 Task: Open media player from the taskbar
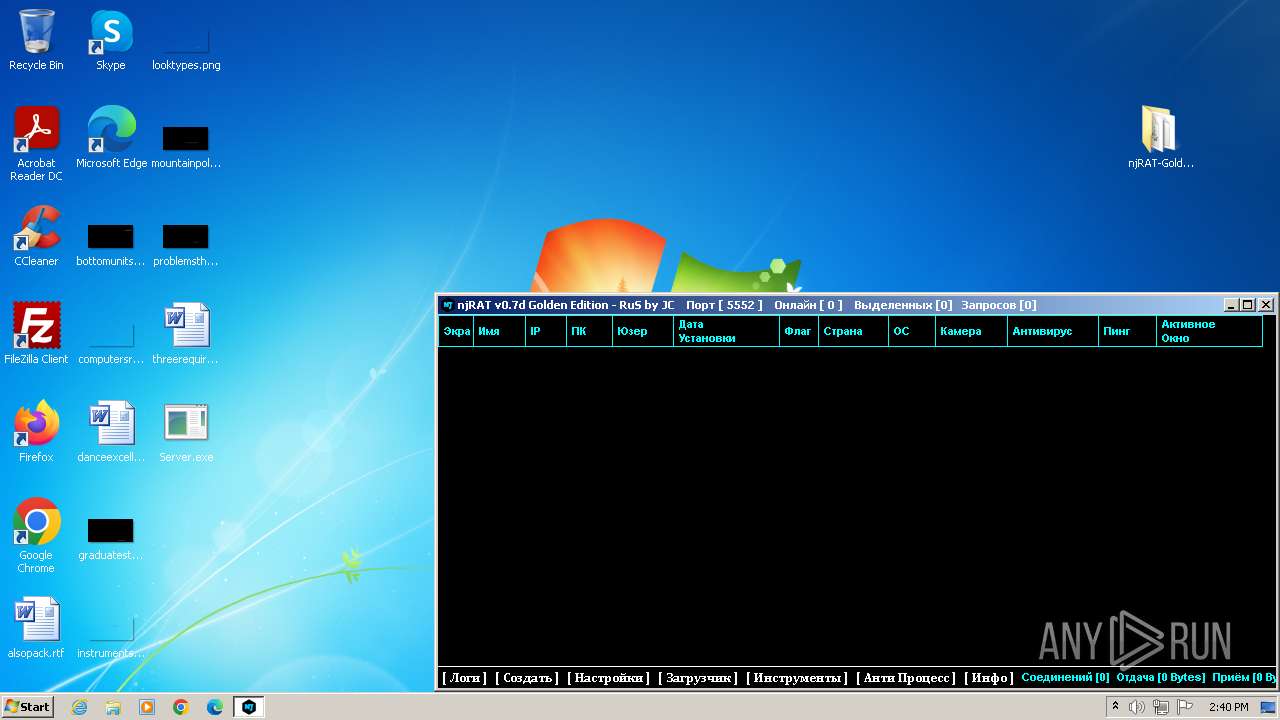147,707
